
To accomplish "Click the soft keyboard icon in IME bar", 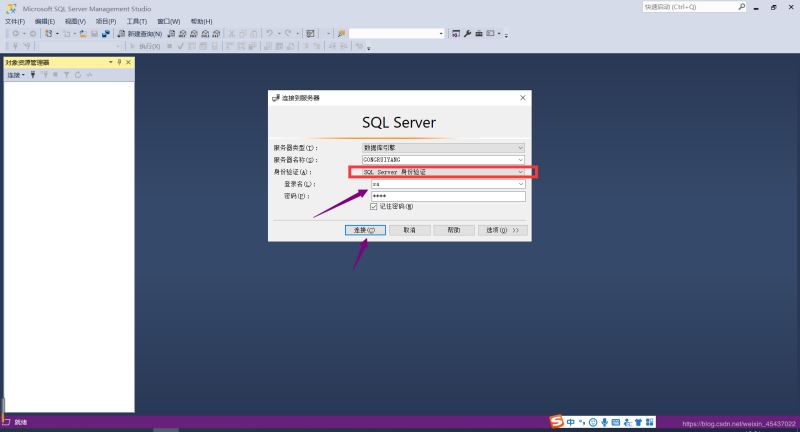I will [616, 422].
